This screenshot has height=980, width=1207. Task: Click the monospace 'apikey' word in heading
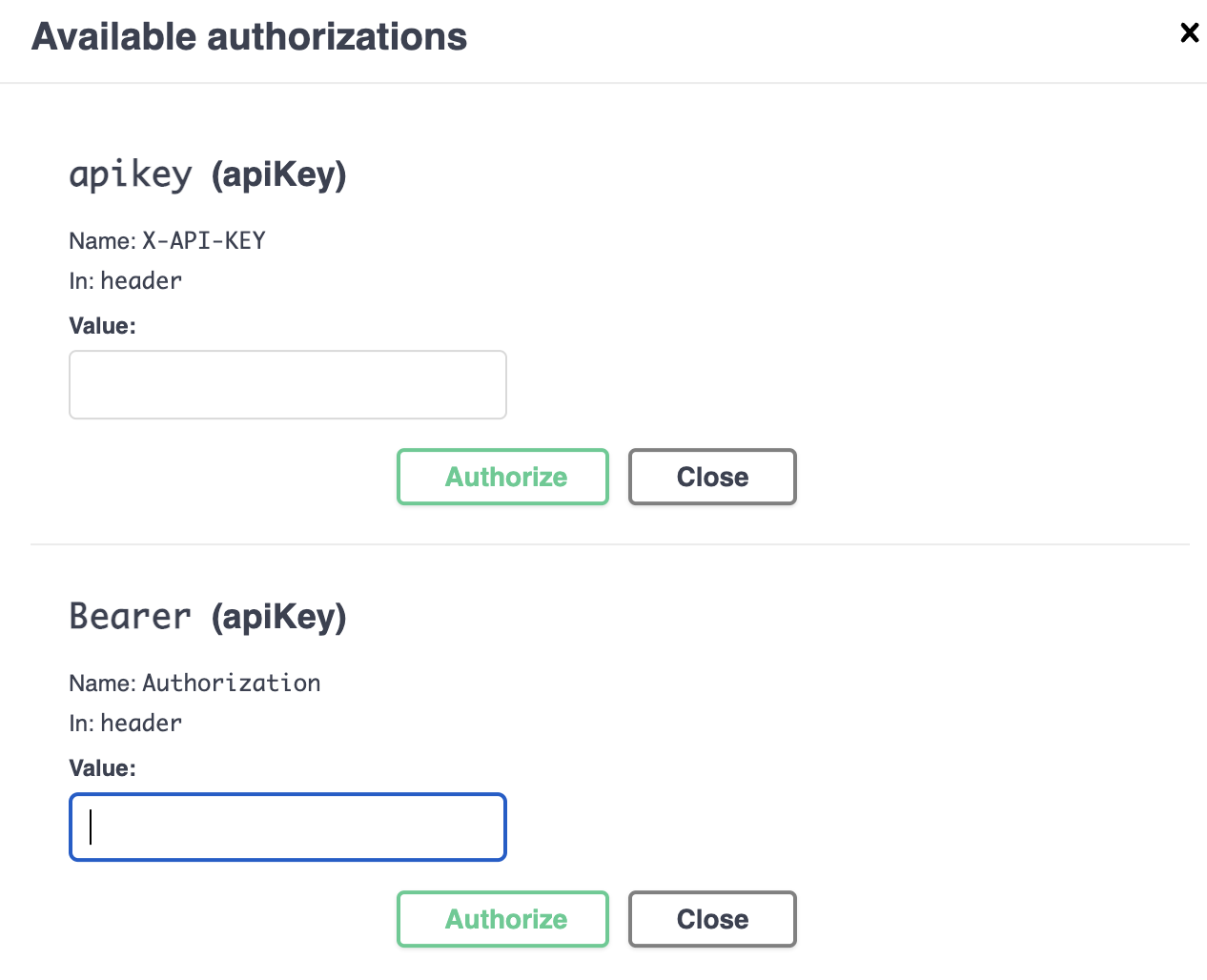(x=131, y=174)
